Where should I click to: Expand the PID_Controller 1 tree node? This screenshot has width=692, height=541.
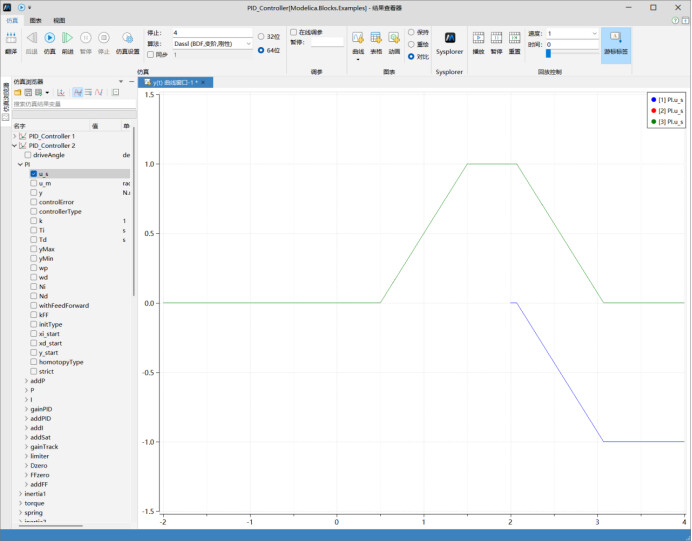tap(15, 136)
